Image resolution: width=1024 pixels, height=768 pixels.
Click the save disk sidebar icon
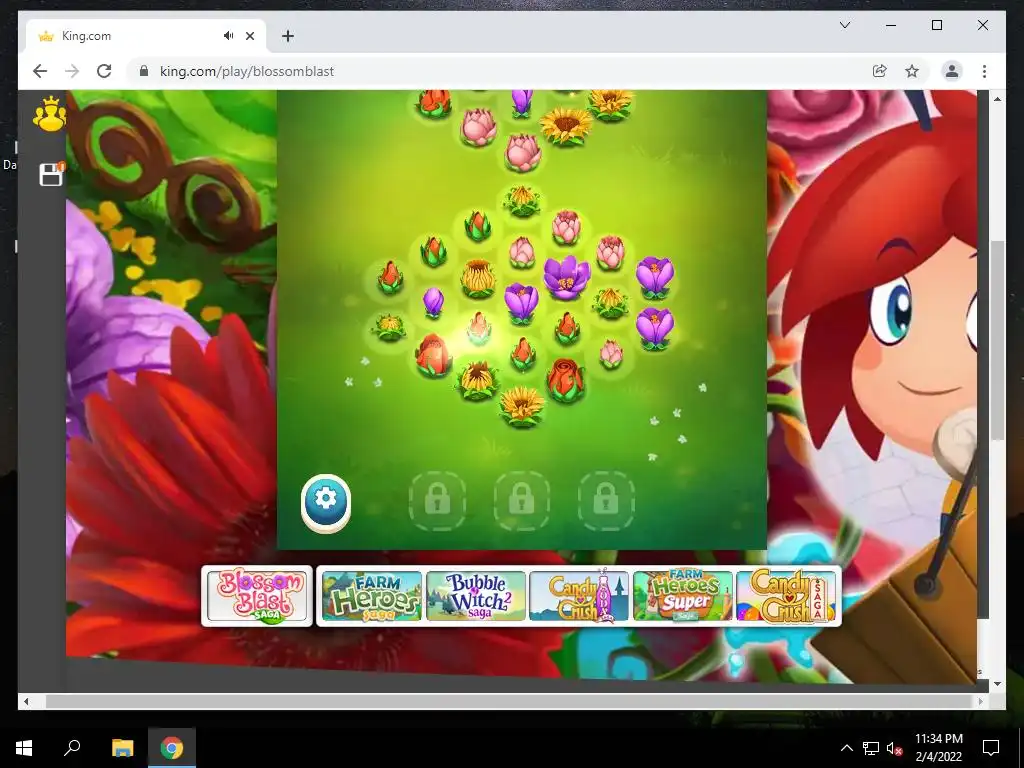[x=51, y=174]
